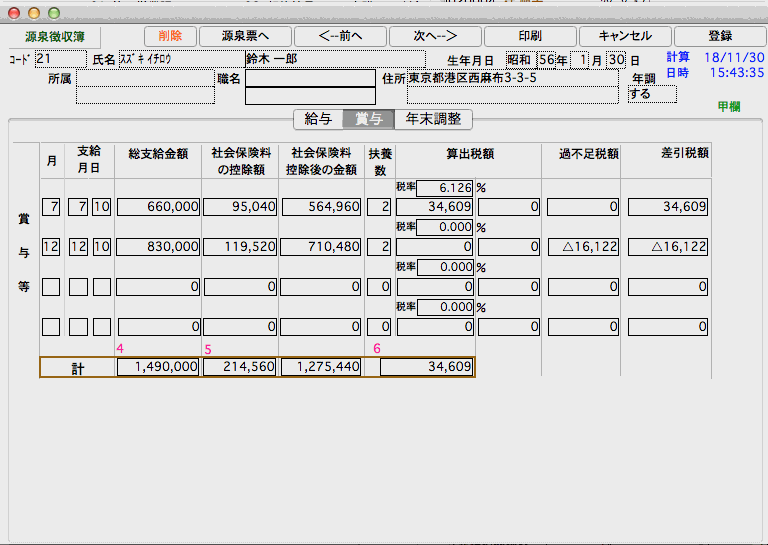Click the 年調 field showing する
768x545 pixels.
click(x=651, y=94)
